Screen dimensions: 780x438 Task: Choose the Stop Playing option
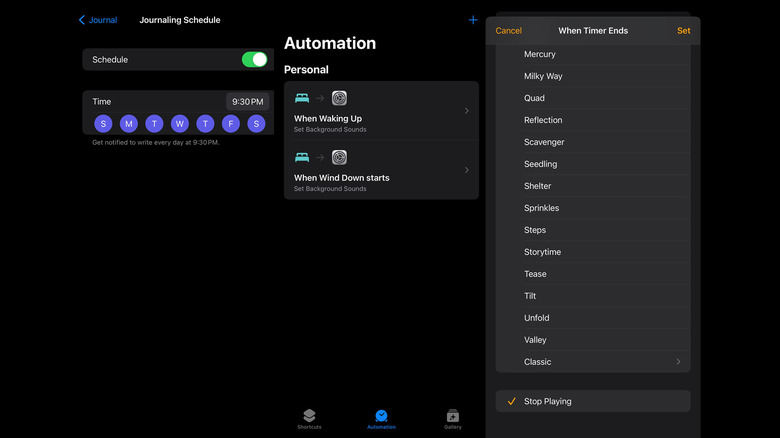click(x=593, y=401)
